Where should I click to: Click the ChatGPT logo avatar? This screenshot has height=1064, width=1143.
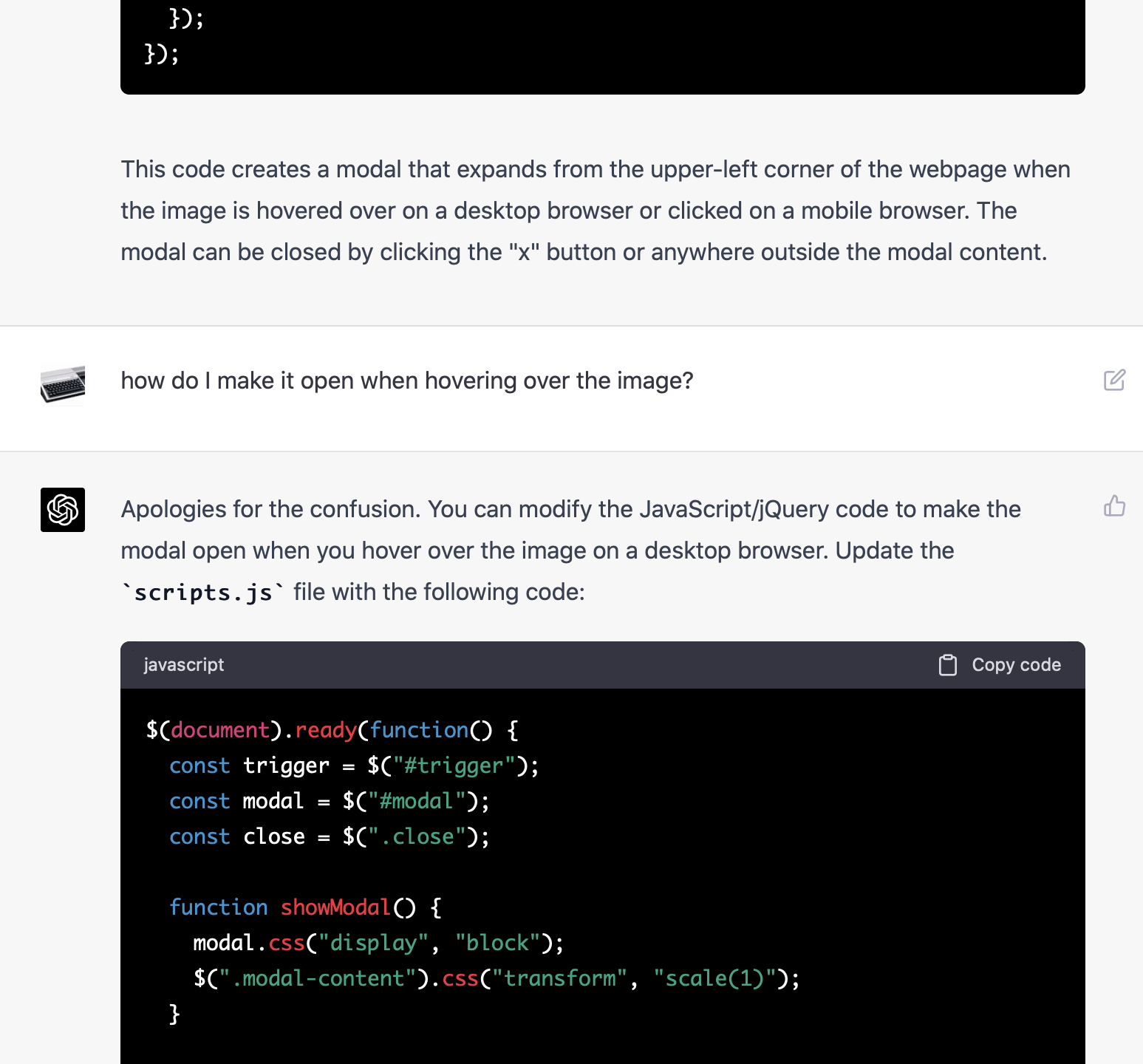pos(63,510)
